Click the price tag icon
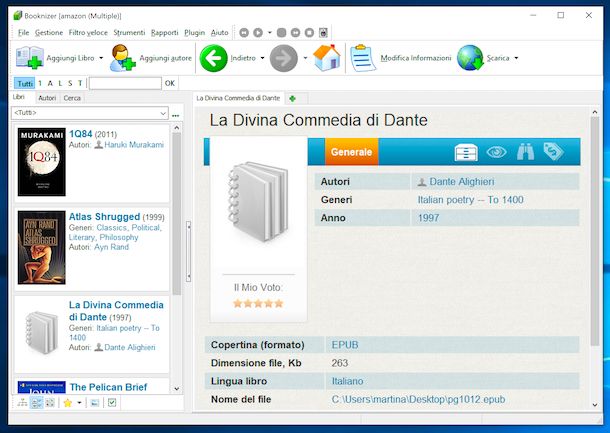 pos(554,151)
